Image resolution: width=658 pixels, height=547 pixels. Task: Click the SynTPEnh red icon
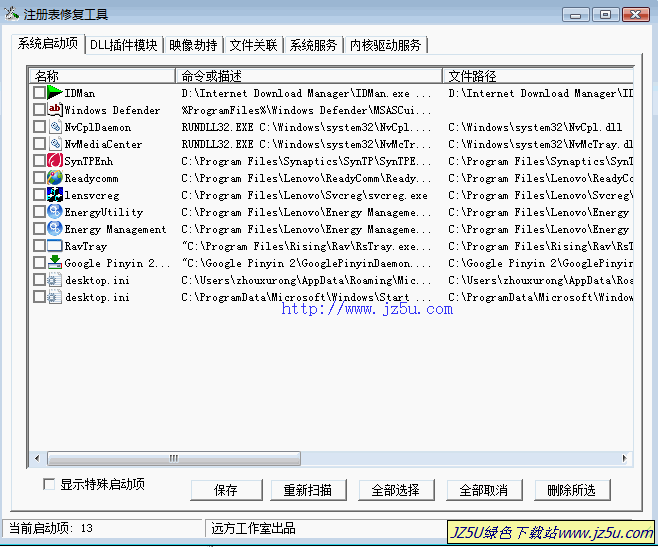pos(55,161)
